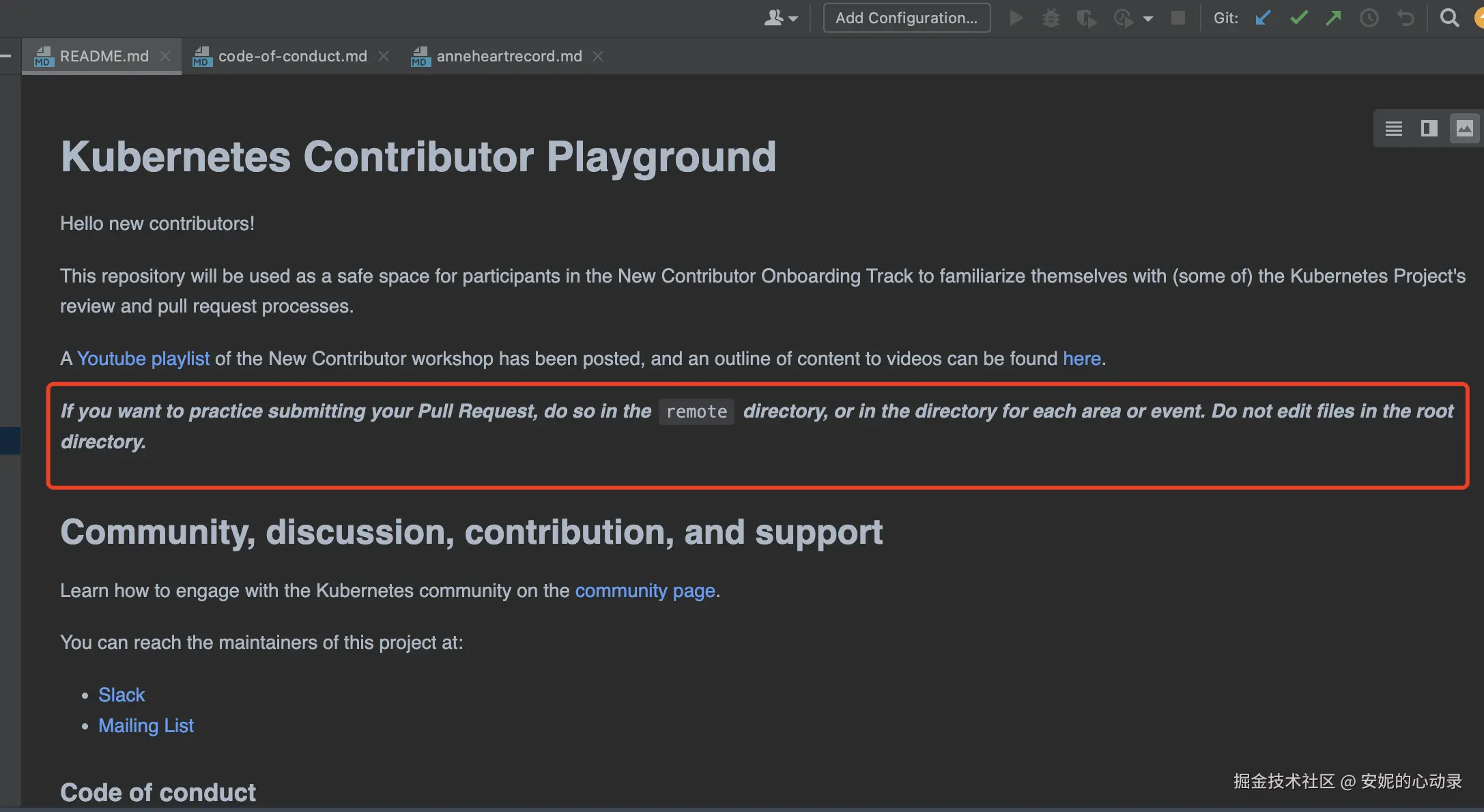Switch to the anneheartrecord.md tab
The width and height of the screenshot is (1484, 812).
tap(509, 56)
